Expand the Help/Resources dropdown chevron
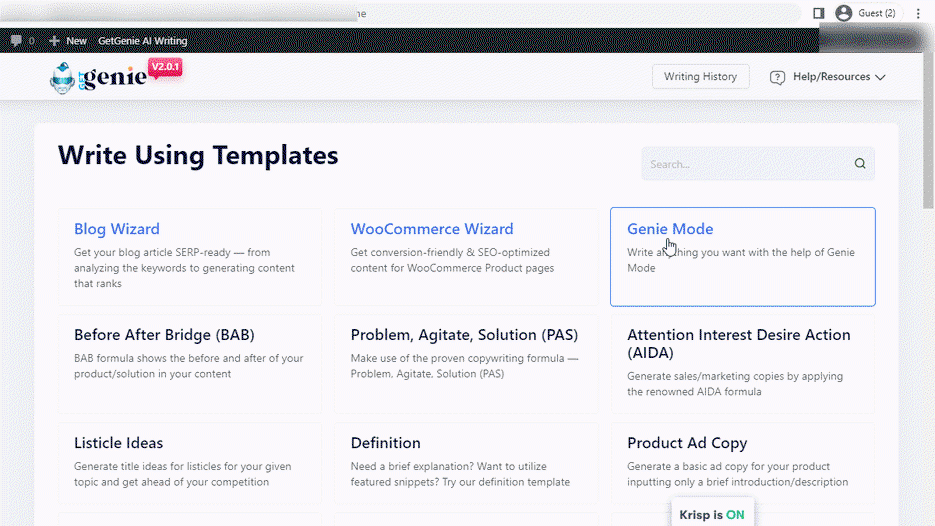The width and height of the screenshot is (935, 526). (x=880, y=77)
